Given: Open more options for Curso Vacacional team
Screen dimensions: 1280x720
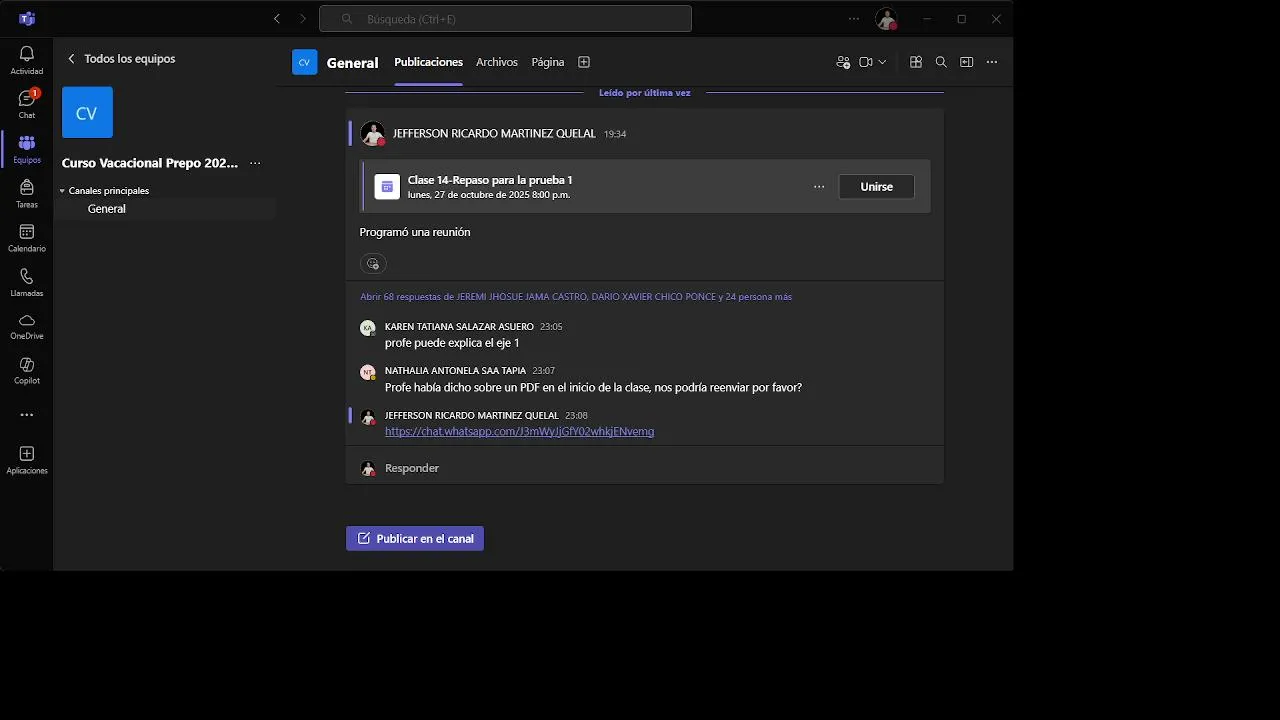Looking at the screenshot, I should (x=255, y=163).
